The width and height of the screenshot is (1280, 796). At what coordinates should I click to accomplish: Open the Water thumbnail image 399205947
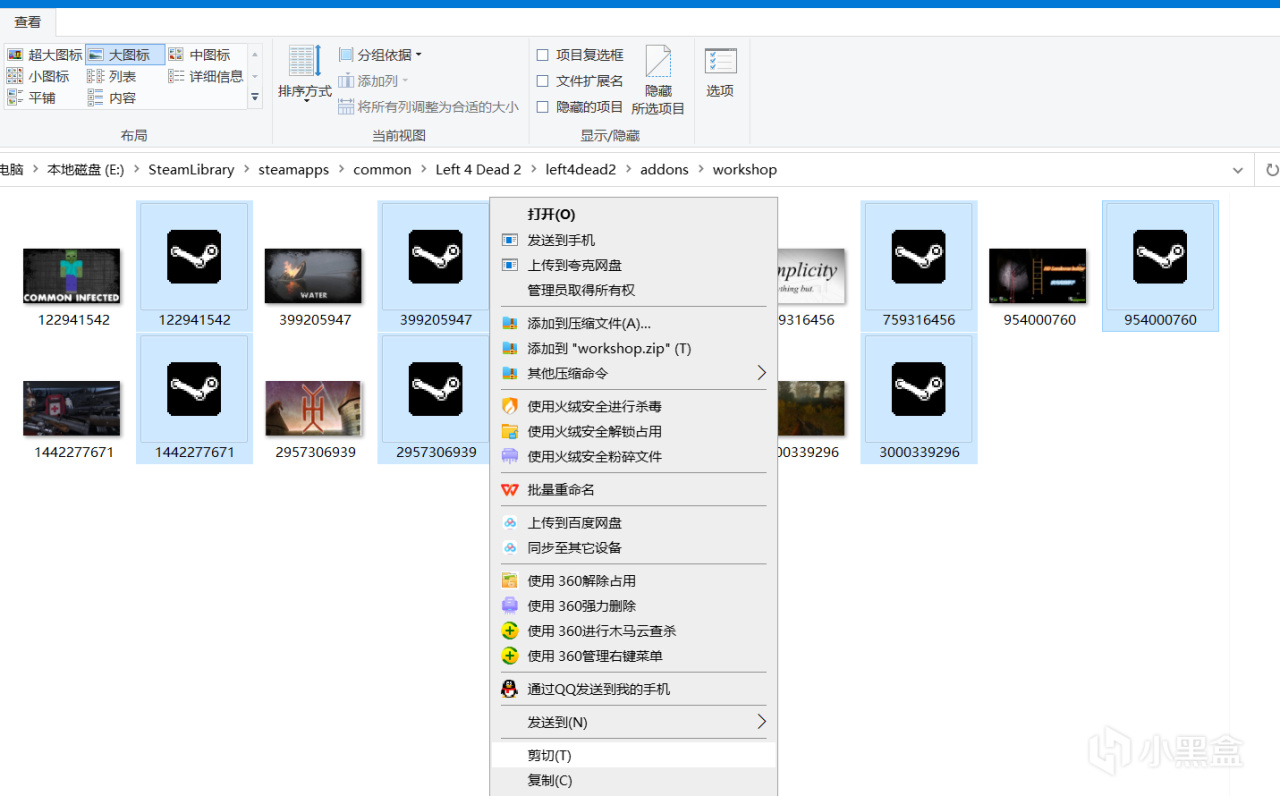coord(313,276)
